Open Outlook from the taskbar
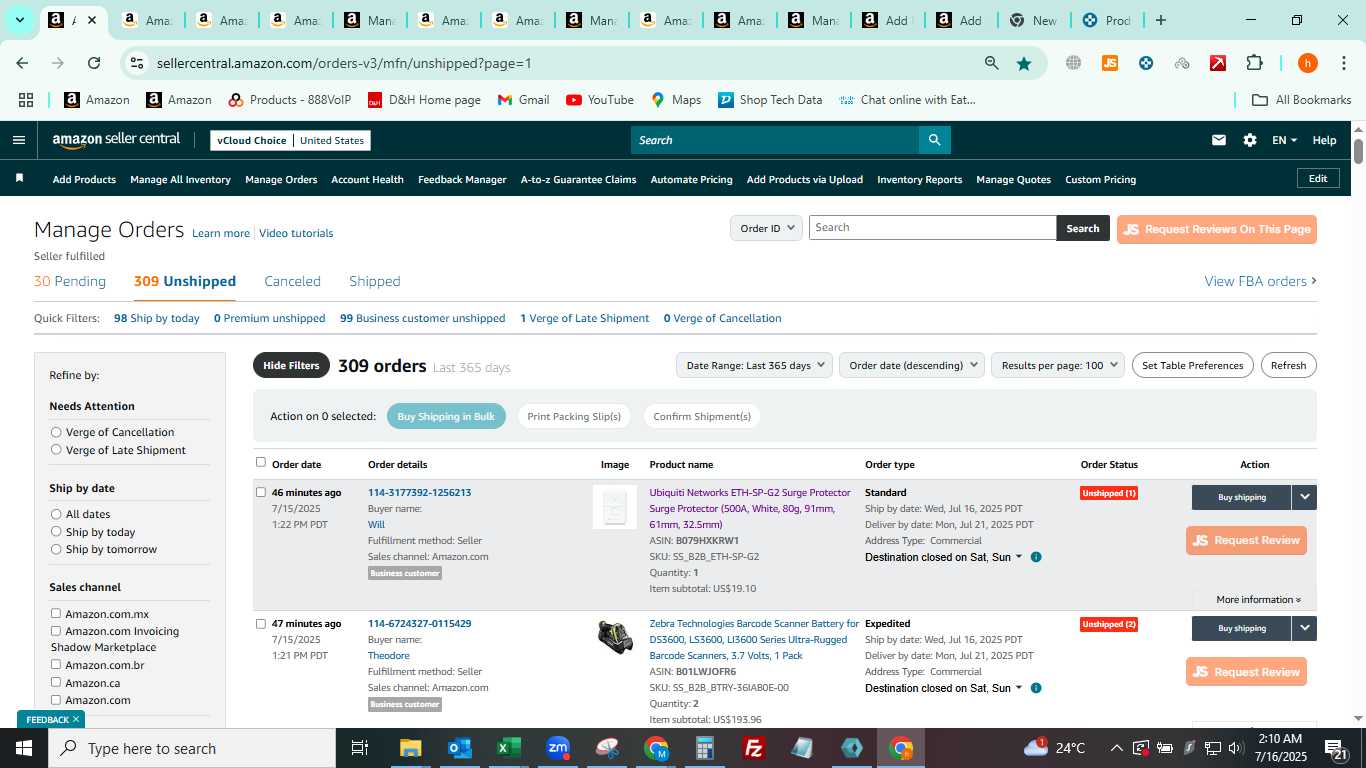This screenshot has width=1366, height=768. [459, 748]
